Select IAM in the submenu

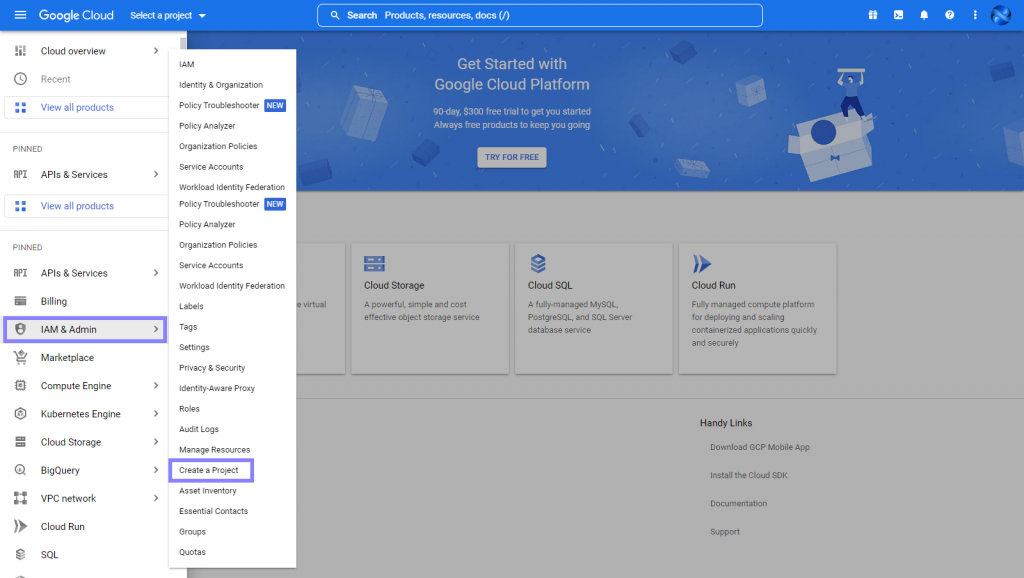click(187, 64)
